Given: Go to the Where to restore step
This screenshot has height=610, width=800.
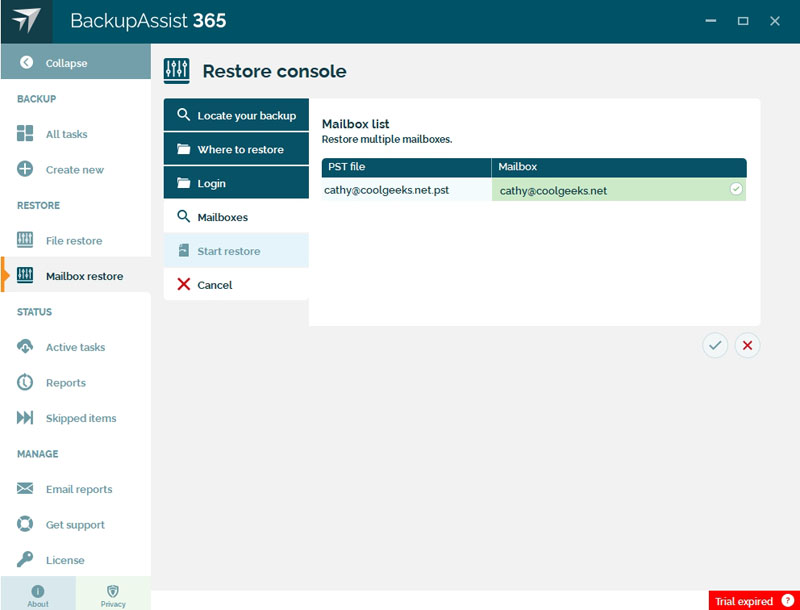Looking at the screenshot, I should (x=236, y=149).
